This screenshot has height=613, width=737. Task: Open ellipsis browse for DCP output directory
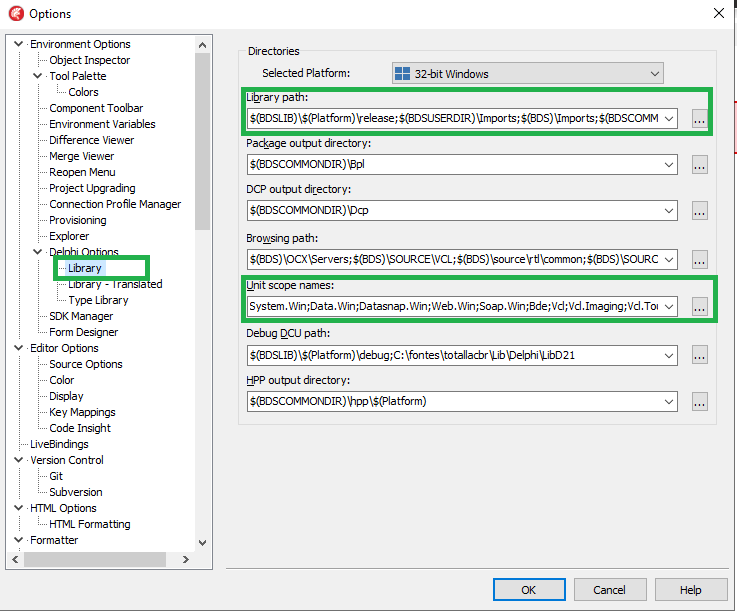coord(699,211)
